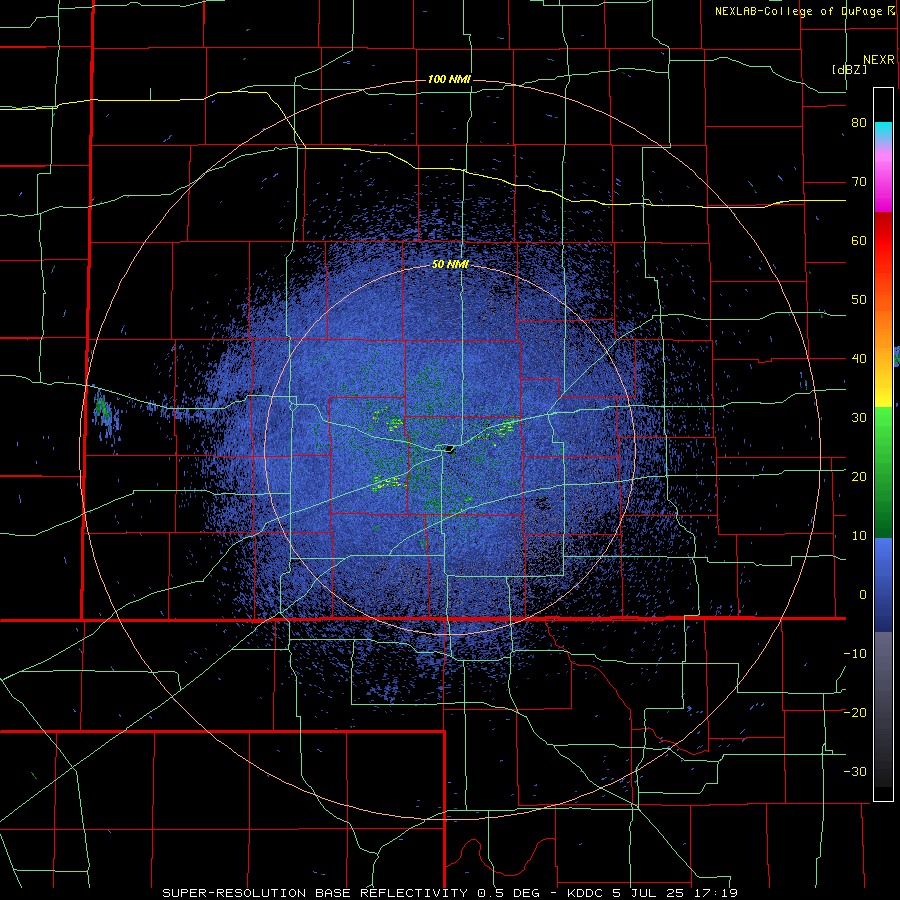Screen dimensions: 900x900
Task: Click the 20 value on the dBZ scale
Action: (x=859, y=477)
